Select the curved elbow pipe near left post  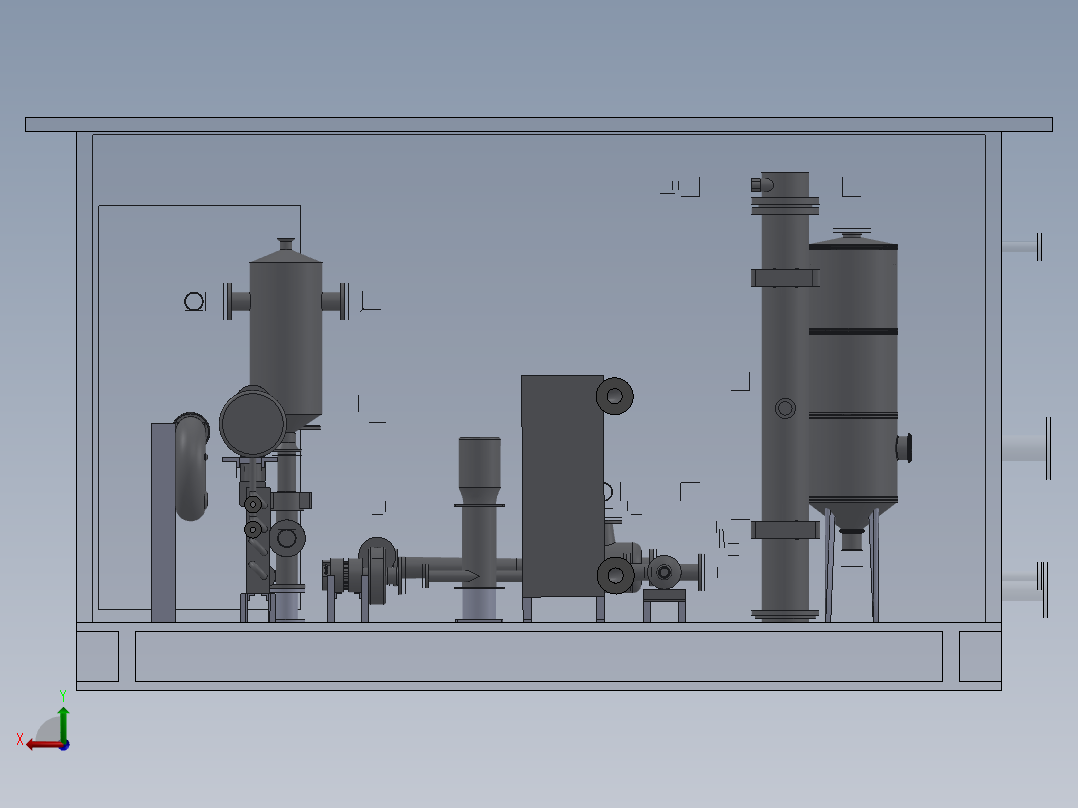(192, 467)
